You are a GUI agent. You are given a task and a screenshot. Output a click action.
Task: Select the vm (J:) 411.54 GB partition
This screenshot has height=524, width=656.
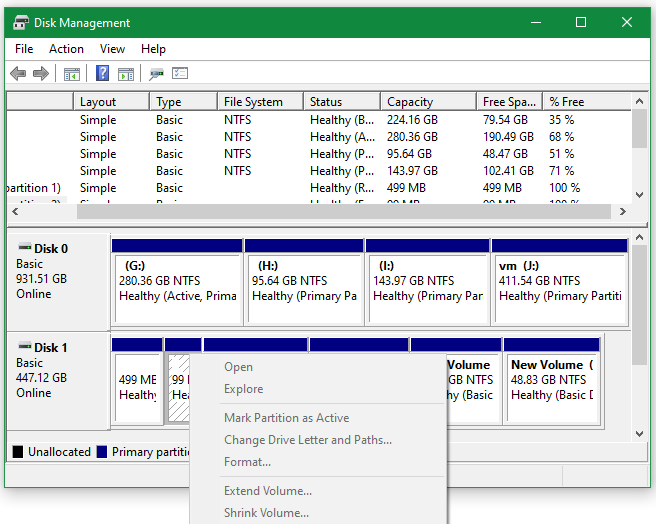point(560,282)
